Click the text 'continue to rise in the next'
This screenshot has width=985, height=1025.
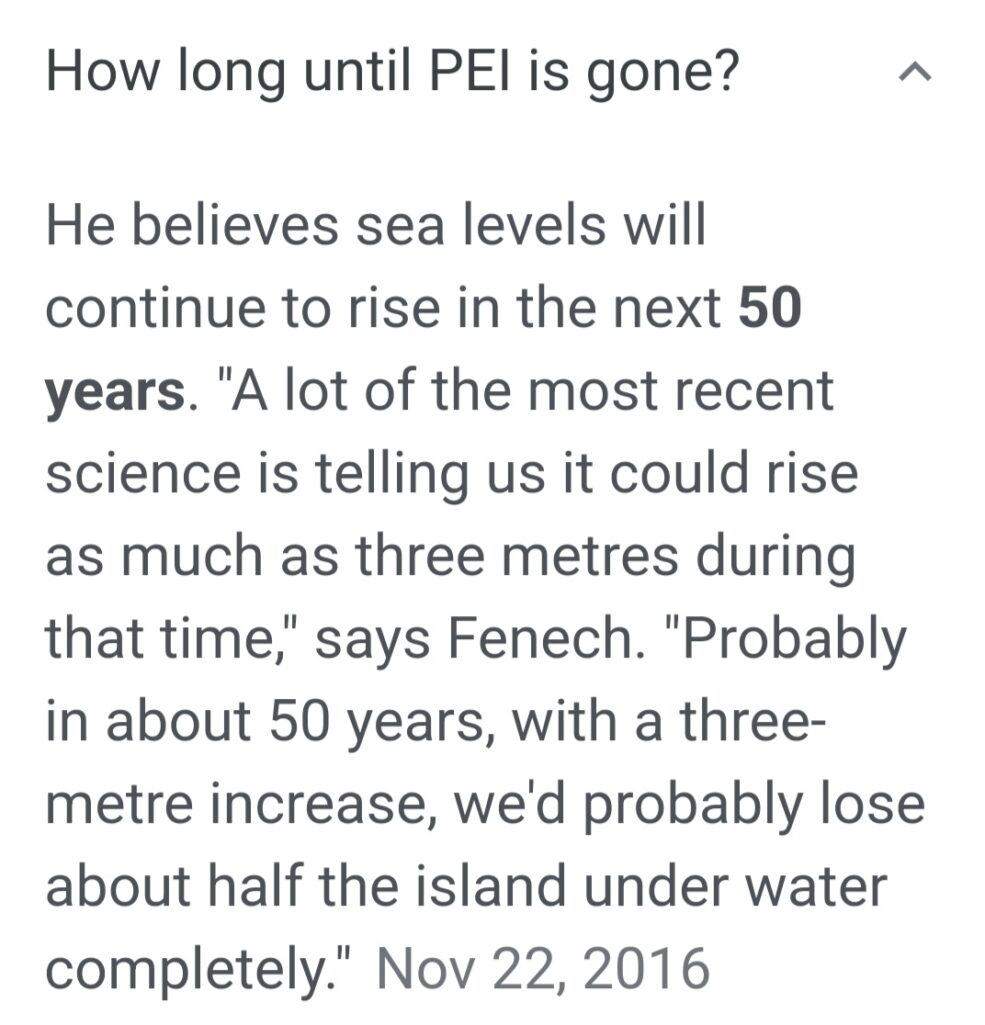pyautogui.click(x=384, y=309)
